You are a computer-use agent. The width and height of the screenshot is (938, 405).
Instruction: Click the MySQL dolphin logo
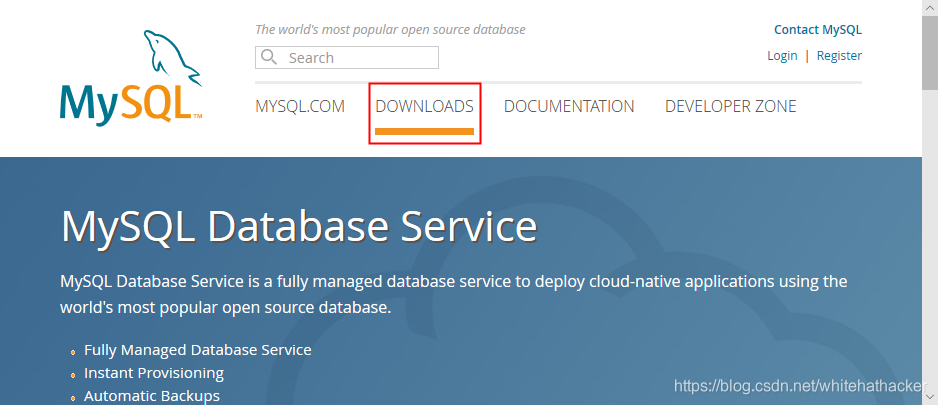coord(131,77)
